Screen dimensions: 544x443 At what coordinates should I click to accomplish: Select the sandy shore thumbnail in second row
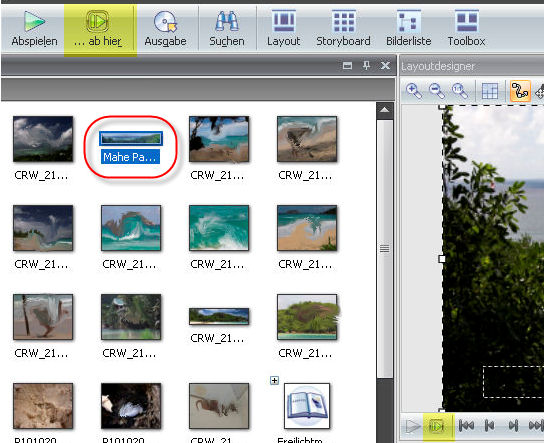[307, 228]
